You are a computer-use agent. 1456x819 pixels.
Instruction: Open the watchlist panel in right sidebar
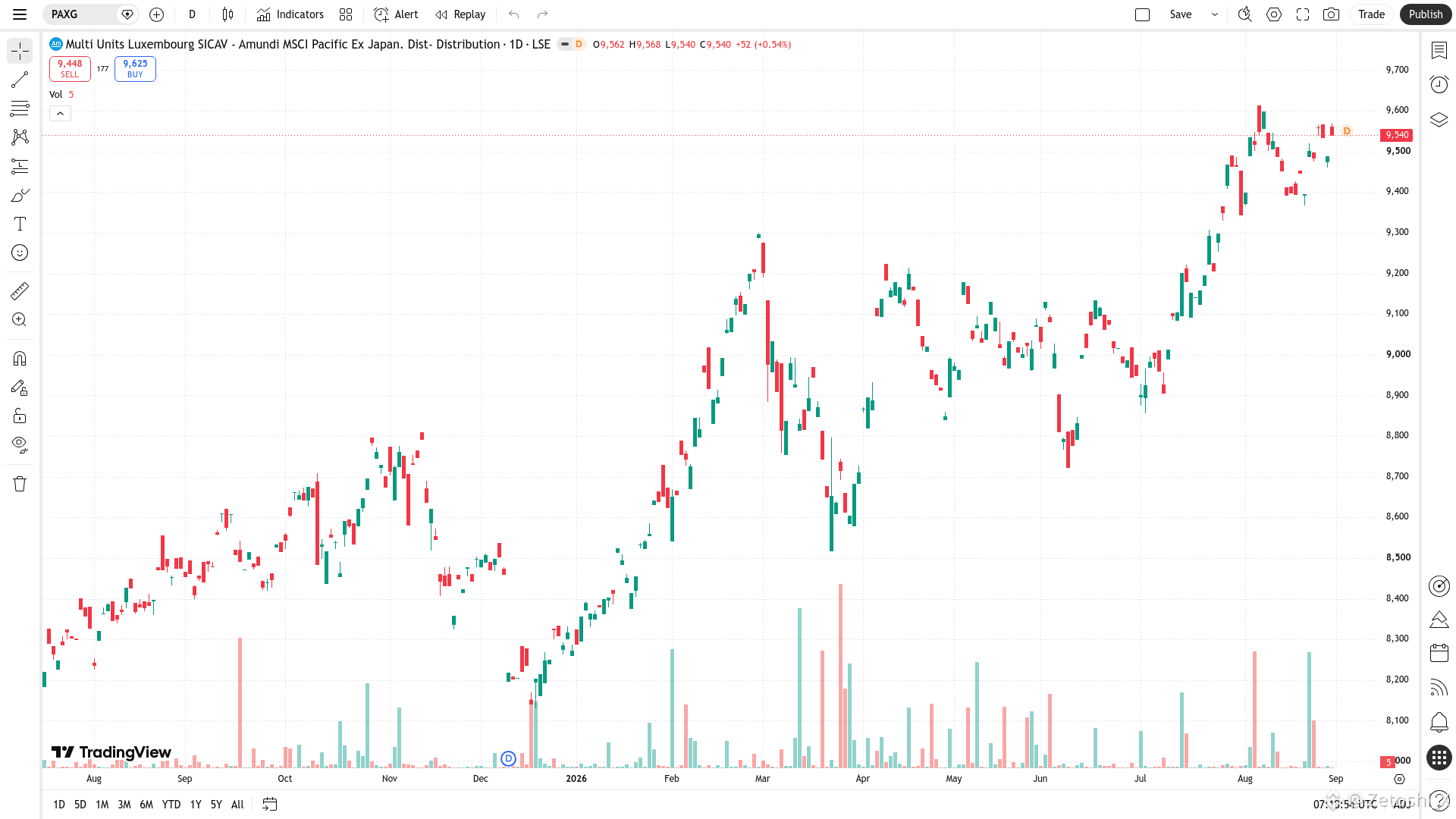(x=1439, y=50)
